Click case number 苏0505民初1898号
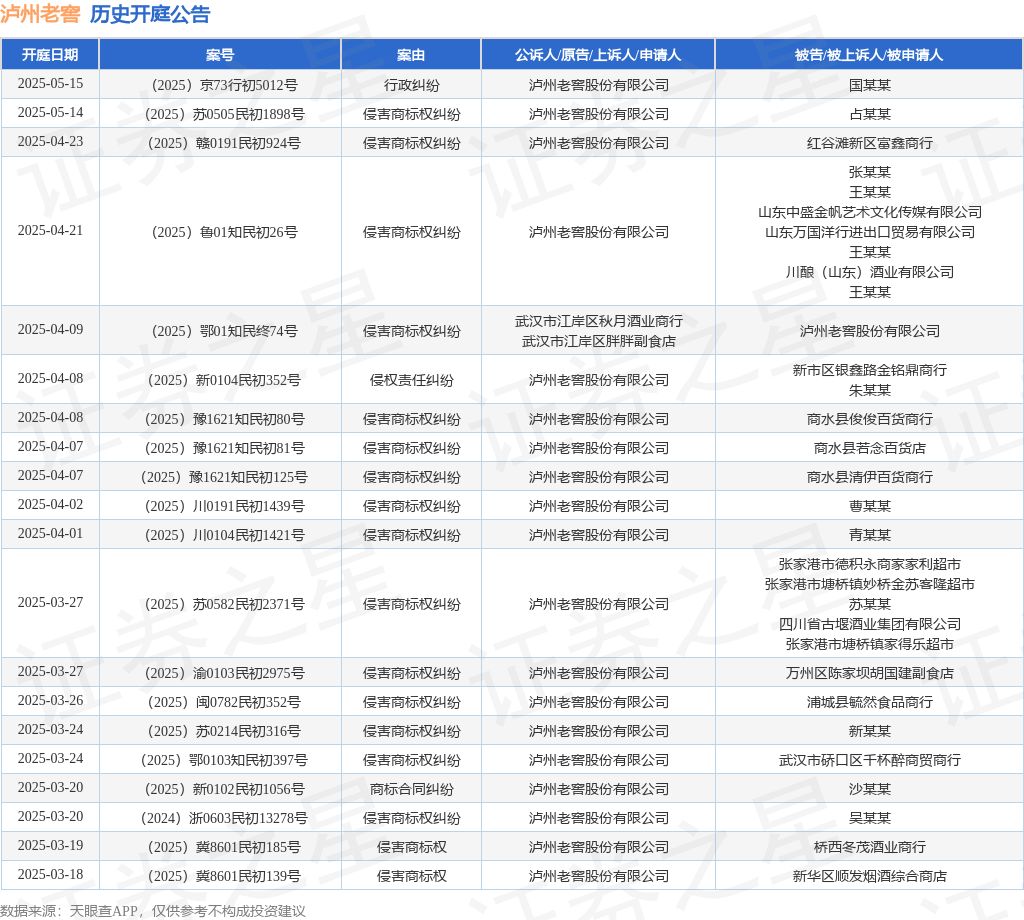1024x920 pixels. tap(224, 114)
